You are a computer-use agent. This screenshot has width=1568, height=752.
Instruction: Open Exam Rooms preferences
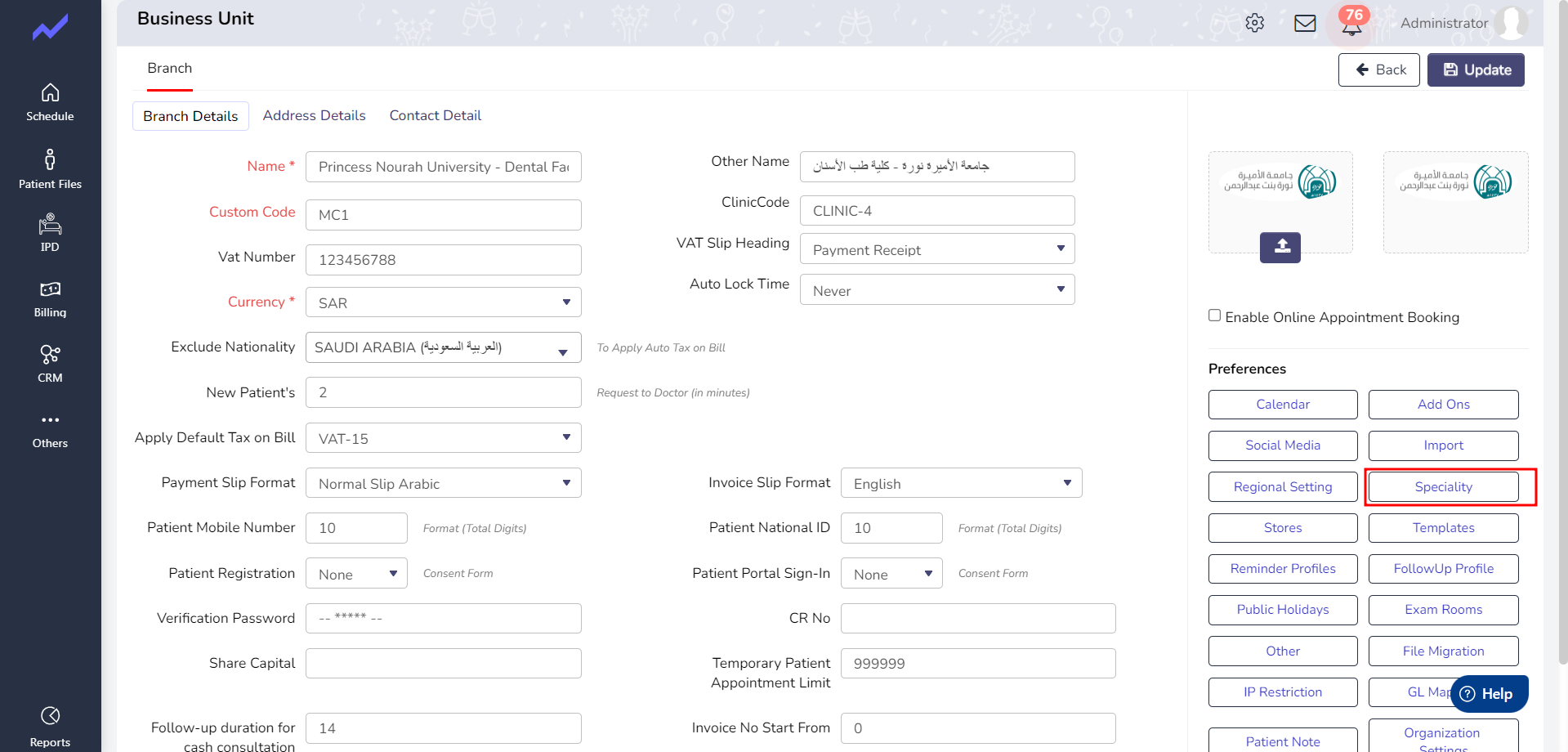[x=1444, y=610]
